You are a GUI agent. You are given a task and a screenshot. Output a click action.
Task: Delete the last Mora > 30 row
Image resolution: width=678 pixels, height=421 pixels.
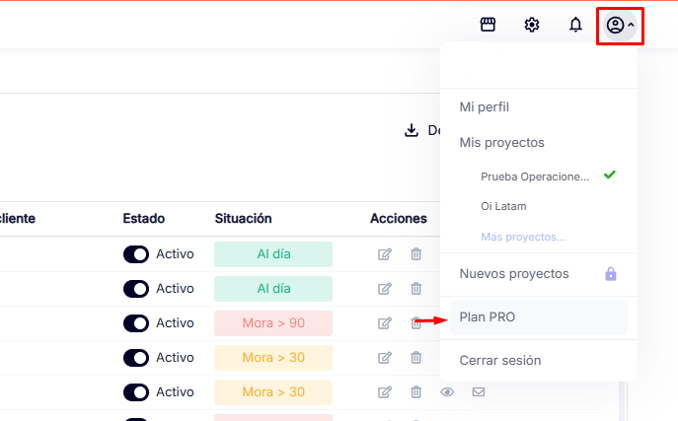pyautogui.click(x=416, y=392)
